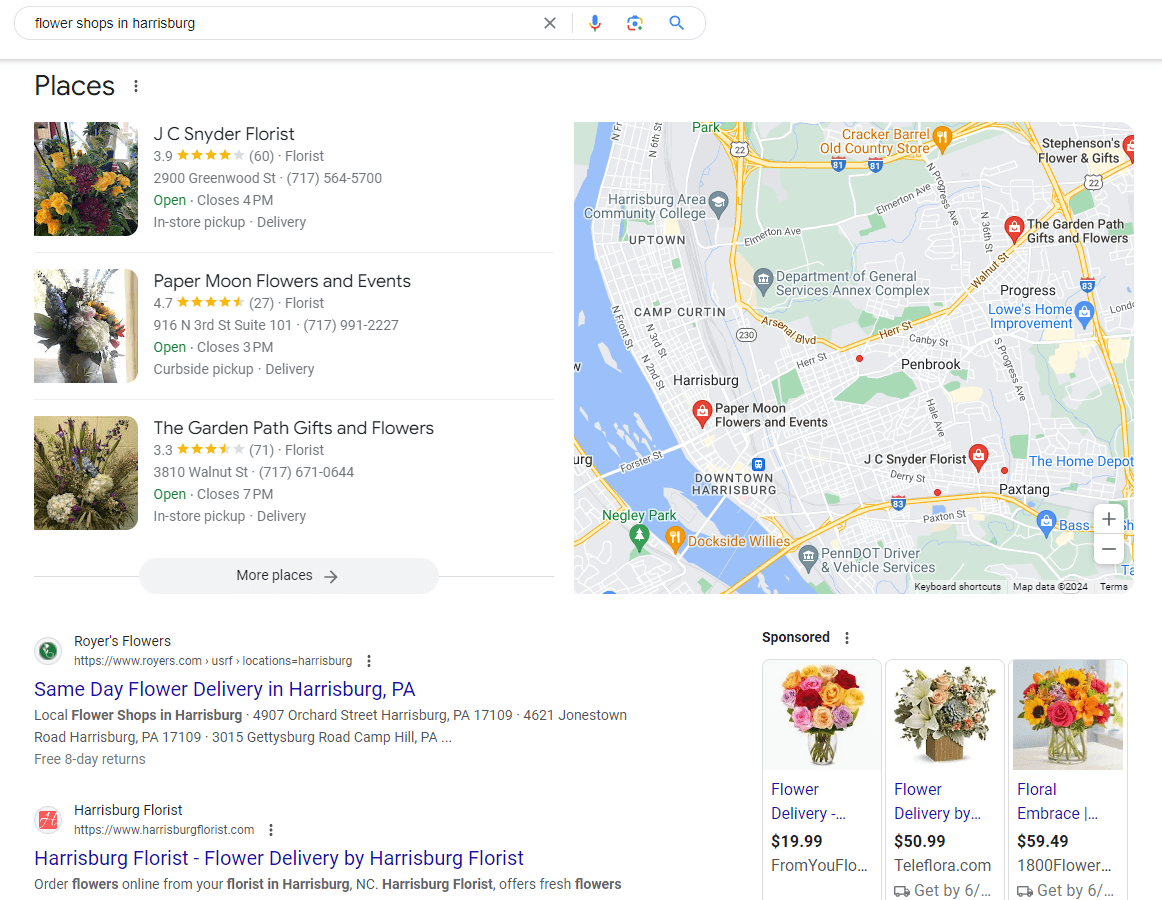Click inside the search query field
Viewport: 1162px width, 900px height.
pyautogui.click(x=282, y=23)
